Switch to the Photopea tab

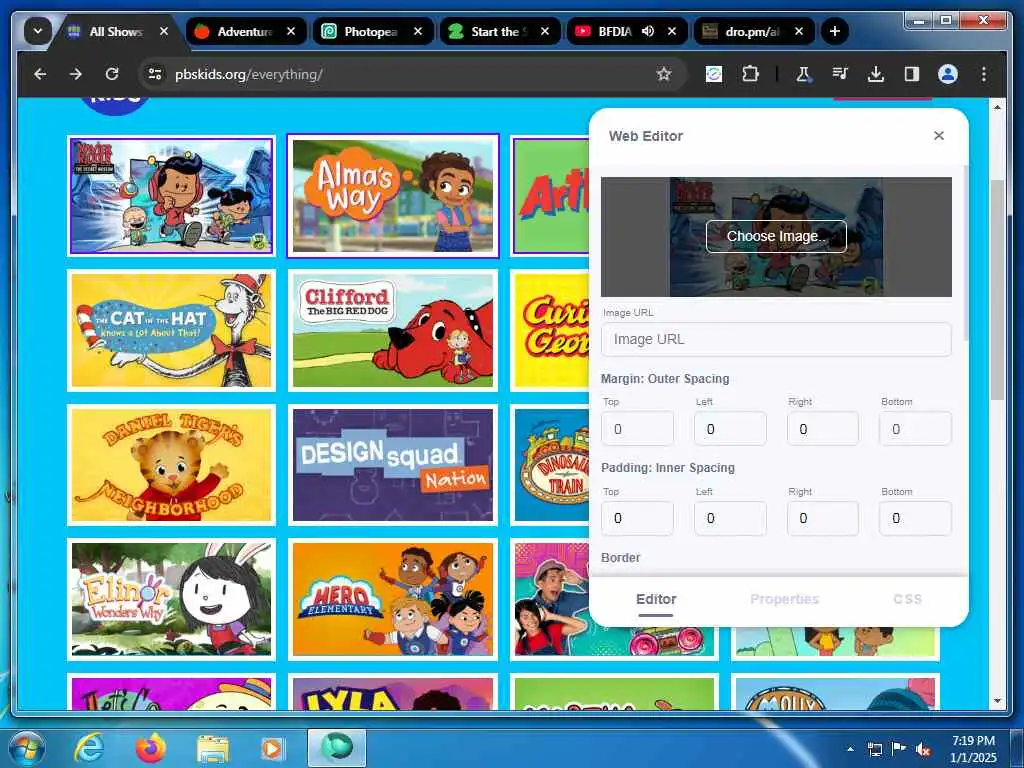(372, 31)
